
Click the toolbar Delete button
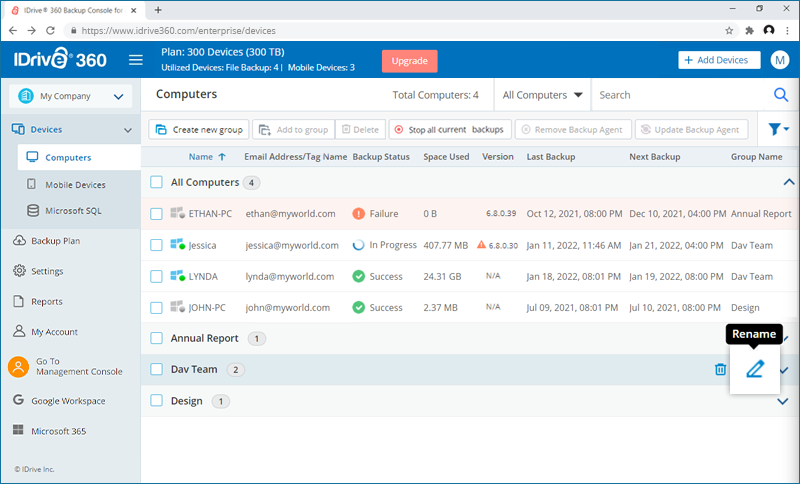click(x=360, y=130)
